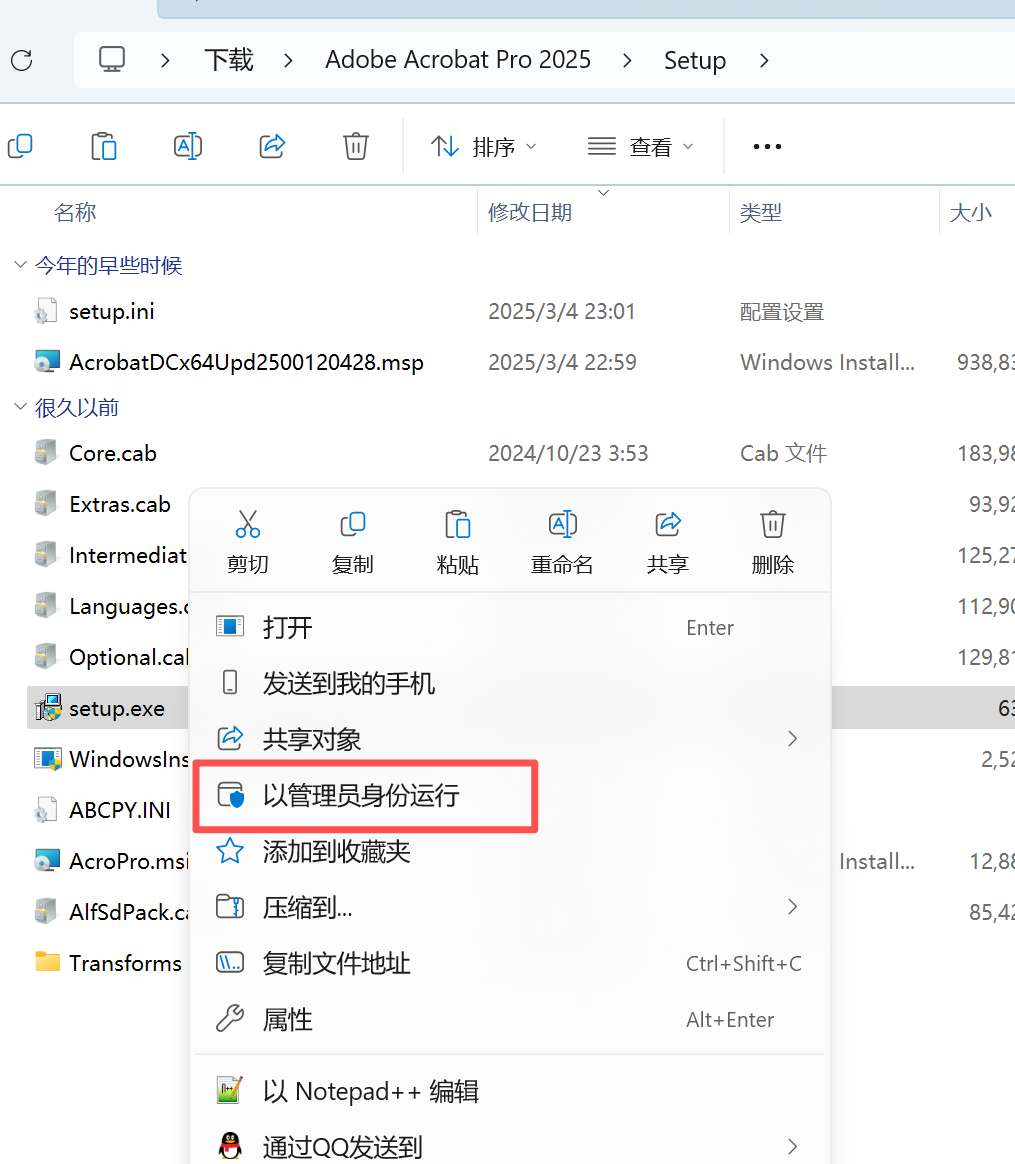This screenshot has height=1164, width=1015.
Task: Expand chevron after 下载 breadcrumb
Action: point(288,60)
